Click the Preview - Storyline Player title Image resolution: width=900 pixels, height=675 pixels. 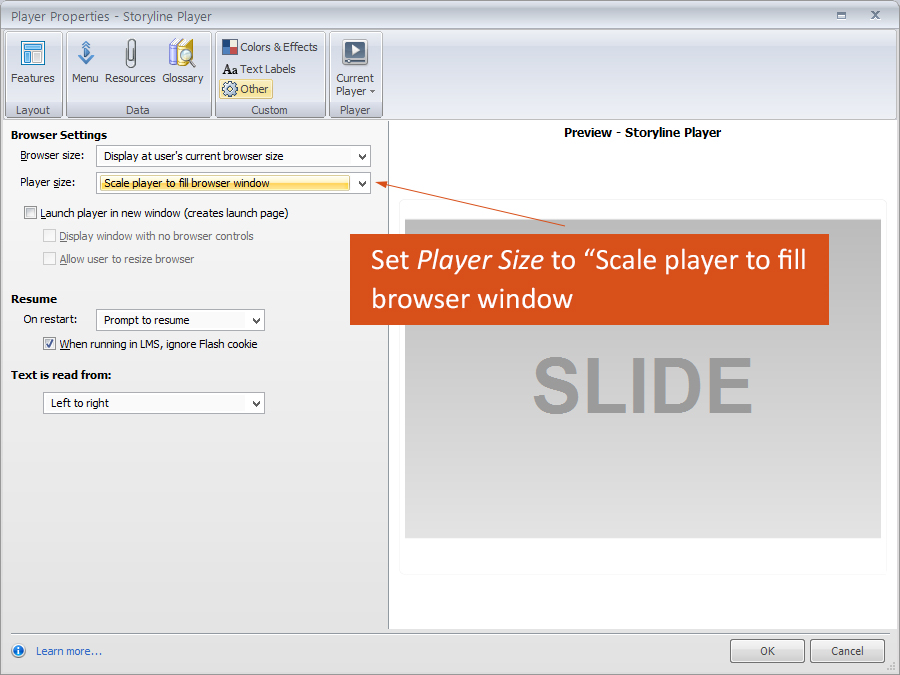click(642, 133)
